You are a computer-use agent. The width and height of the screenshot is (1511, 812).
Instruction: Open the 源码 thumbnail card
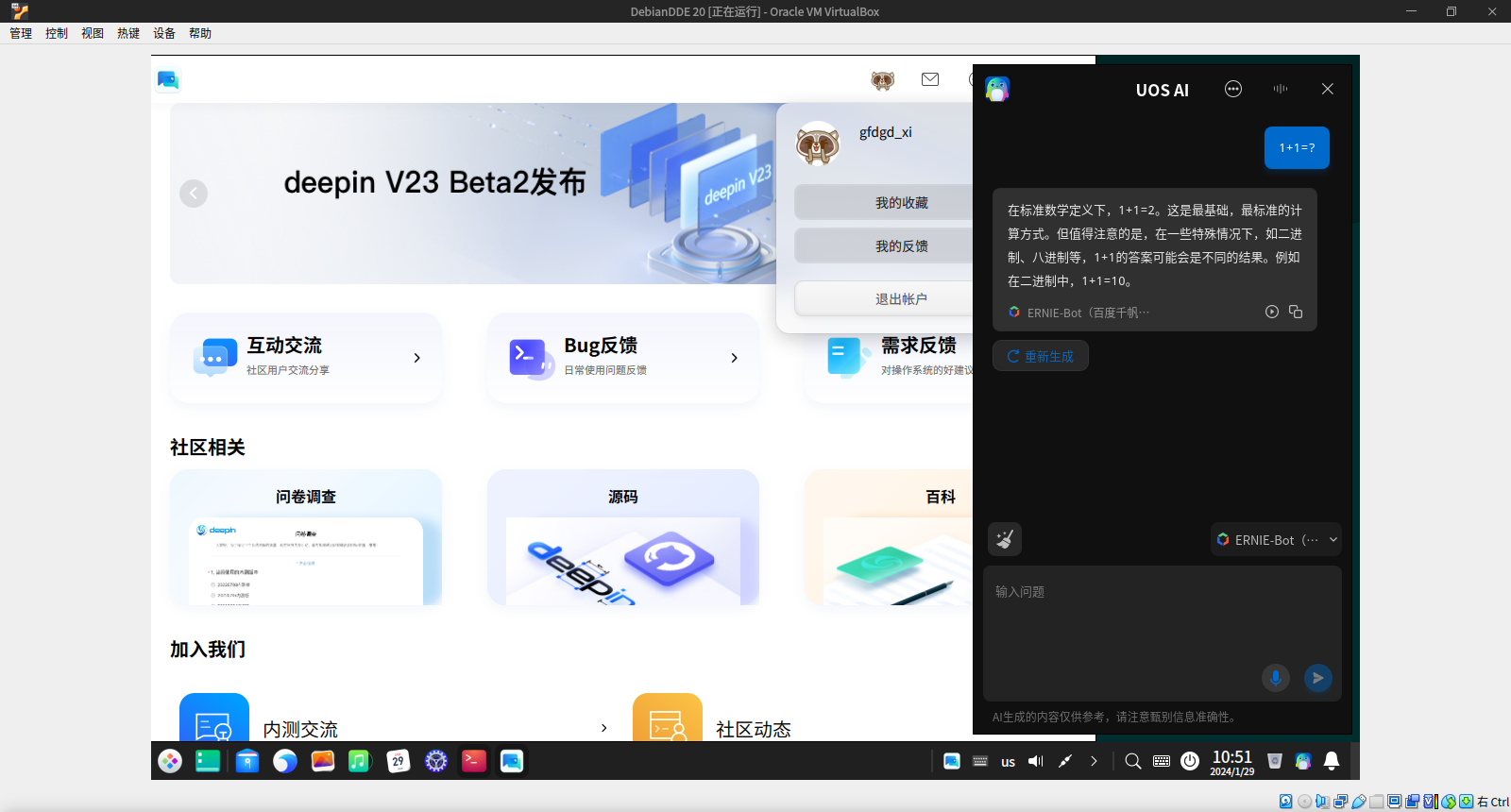click(x=623, y=537)
